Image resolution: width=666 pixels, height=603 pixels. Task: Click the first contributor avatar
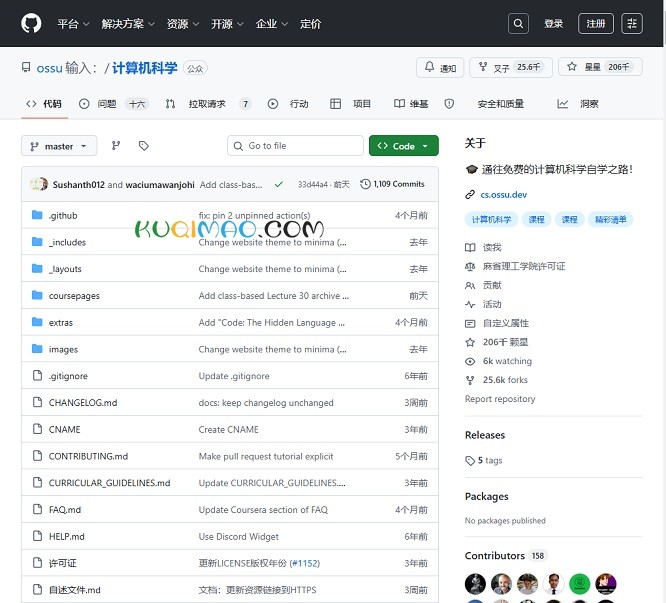[475, 583]
